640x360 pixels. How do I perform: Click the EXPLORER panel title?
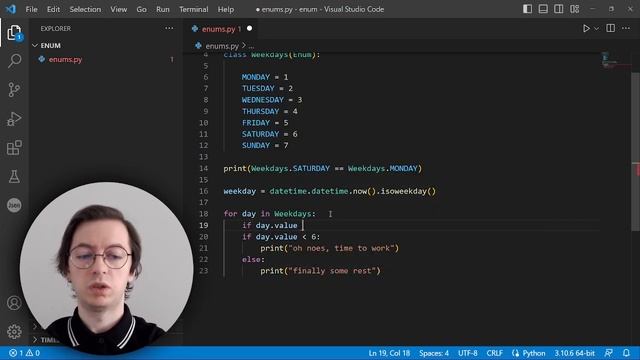click(56, 29)
